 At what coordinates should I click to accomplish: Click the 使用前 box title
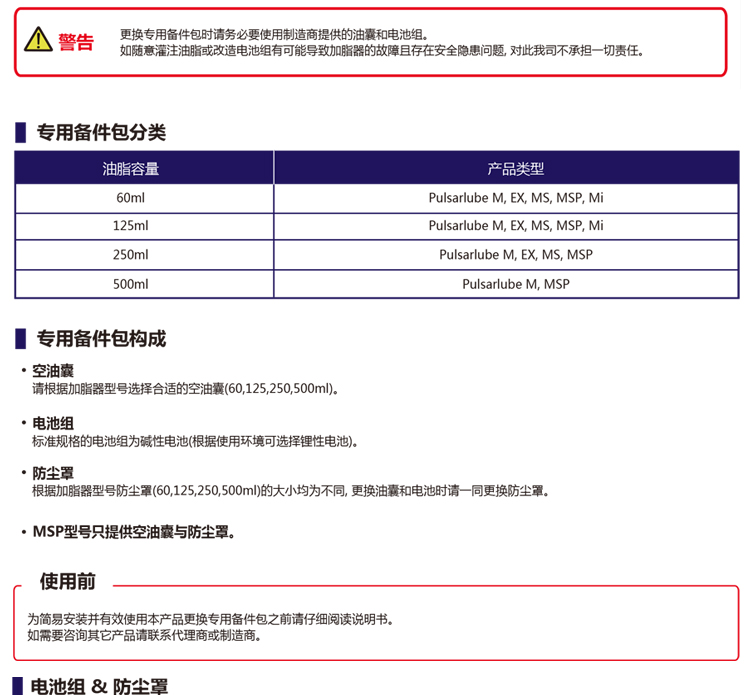[x=67, y=582]
